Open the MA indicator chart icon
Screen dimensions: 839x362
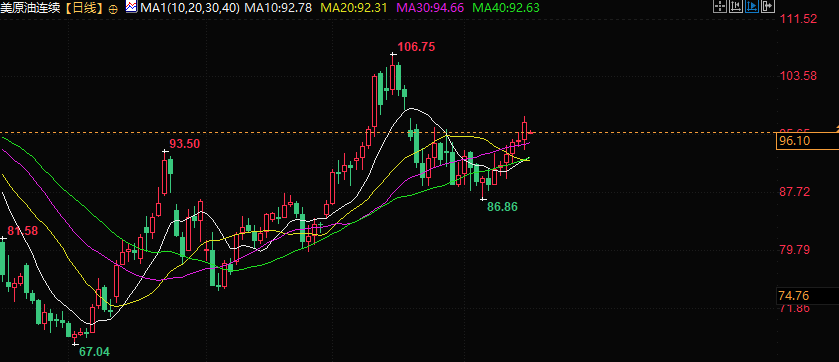point(131,7)
